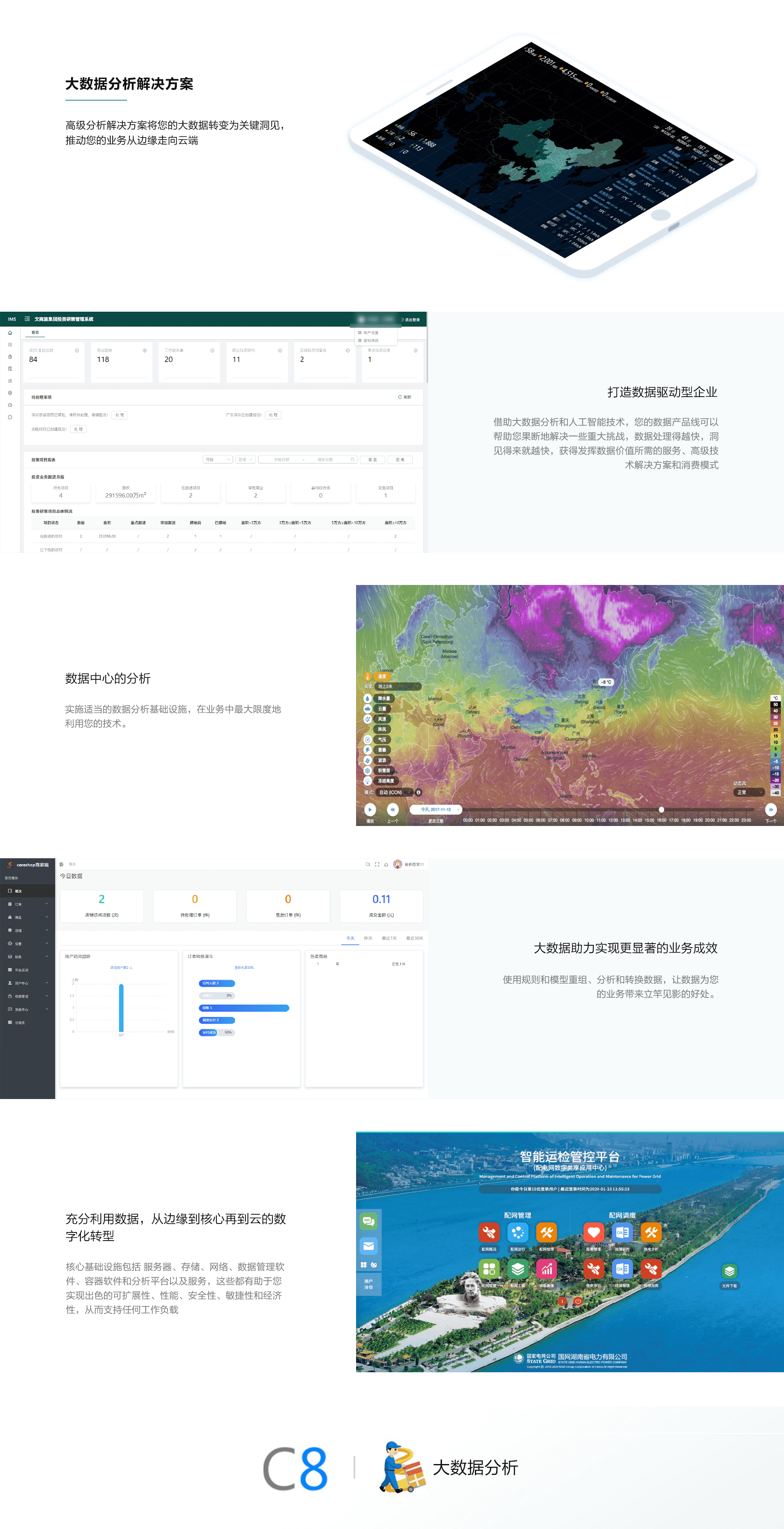784x1529 pixels.
Task: Click the cereshop notification bell icon
Action: [x=386, y=864]
